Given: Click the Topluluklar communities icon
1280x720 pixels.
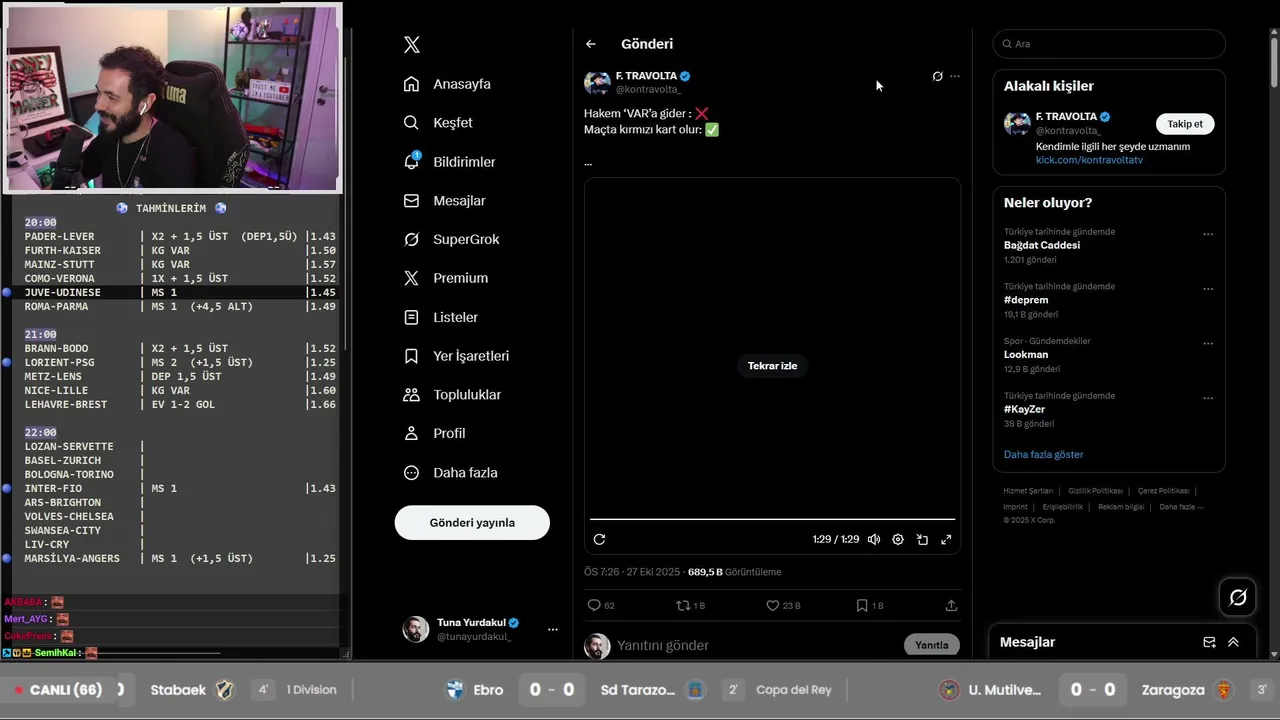Looking at the screenshot, I should [411, 395].
